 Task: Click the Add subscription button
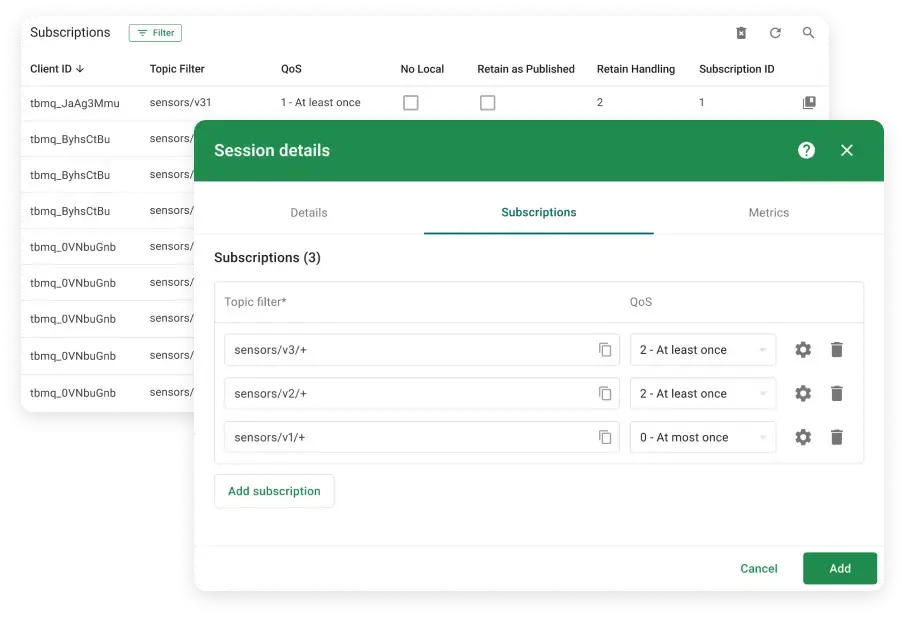tap(274, 491)
